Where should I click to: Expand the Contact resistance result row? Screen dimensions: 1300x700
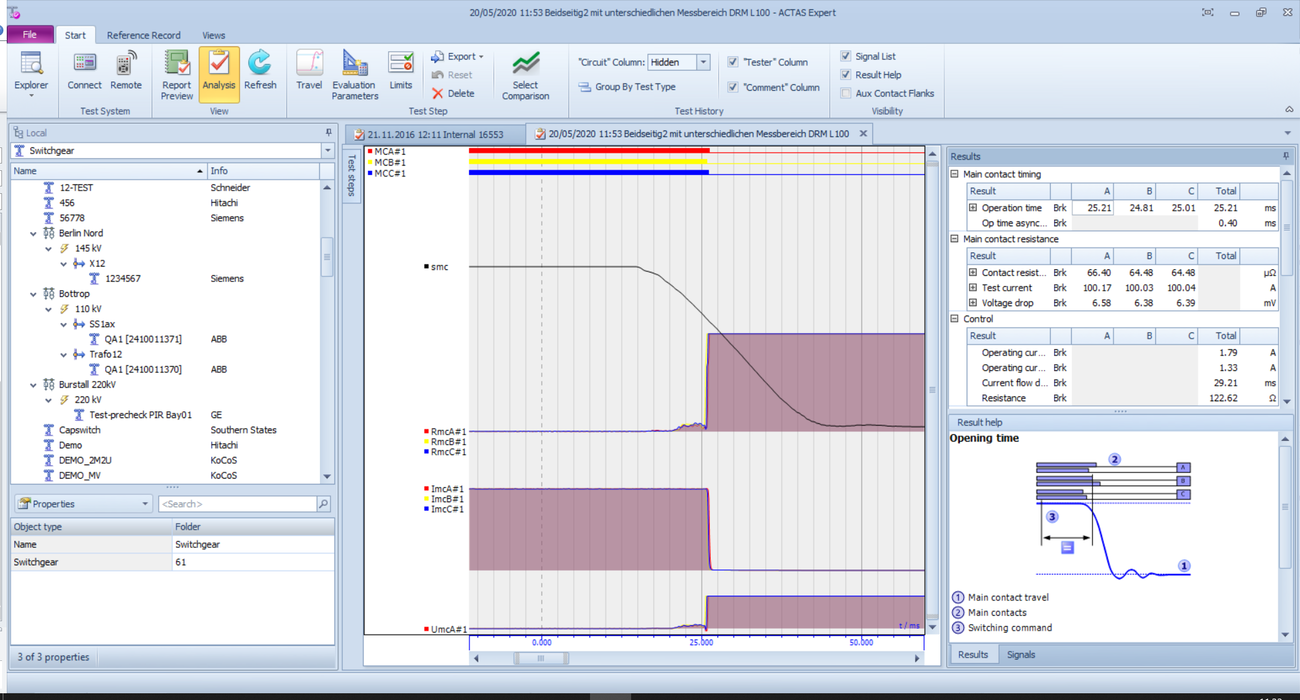click(x=973, y=272)
